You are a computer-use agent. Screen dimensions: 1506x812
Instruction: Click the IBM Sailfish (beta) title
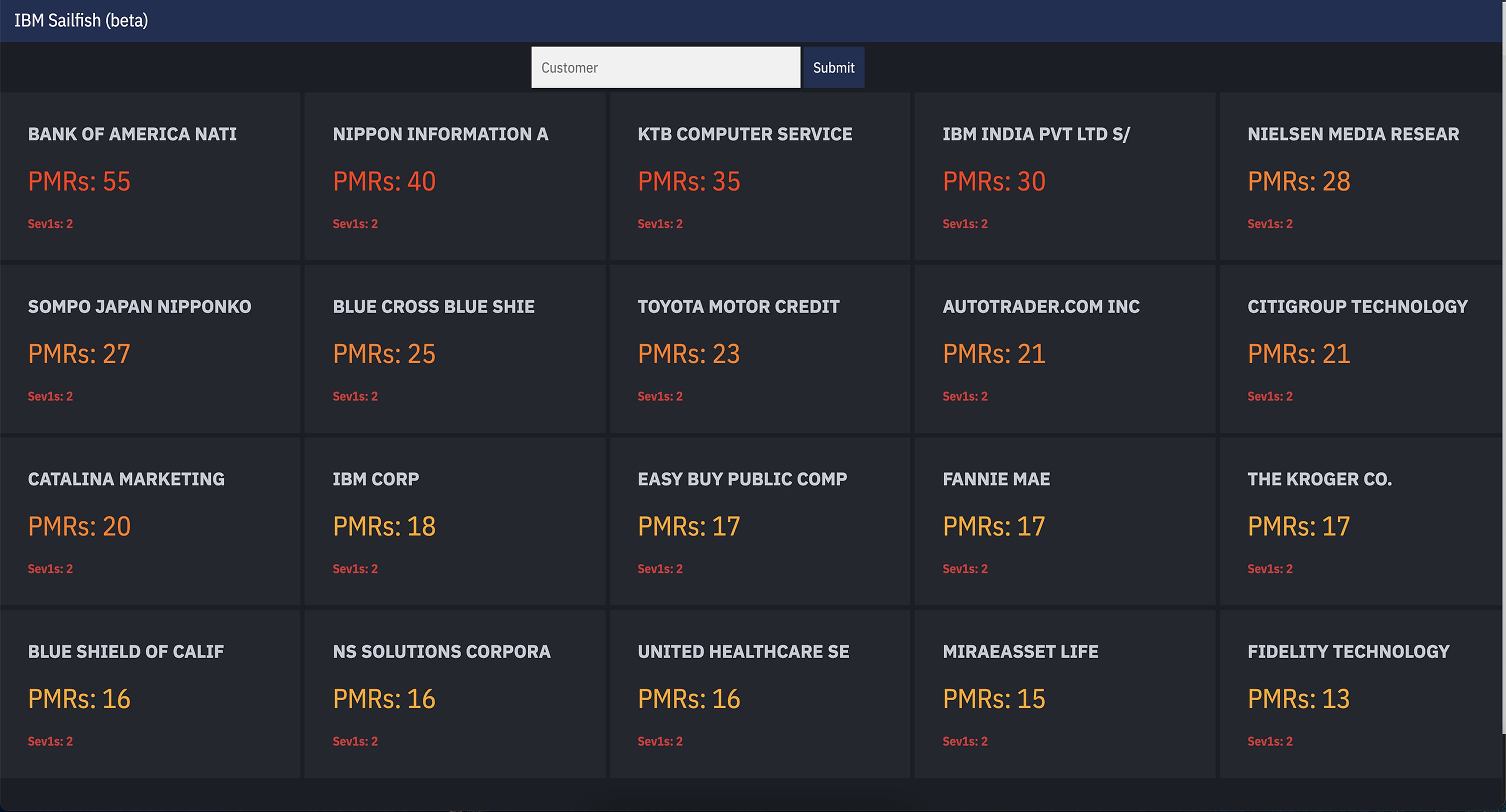81,20
